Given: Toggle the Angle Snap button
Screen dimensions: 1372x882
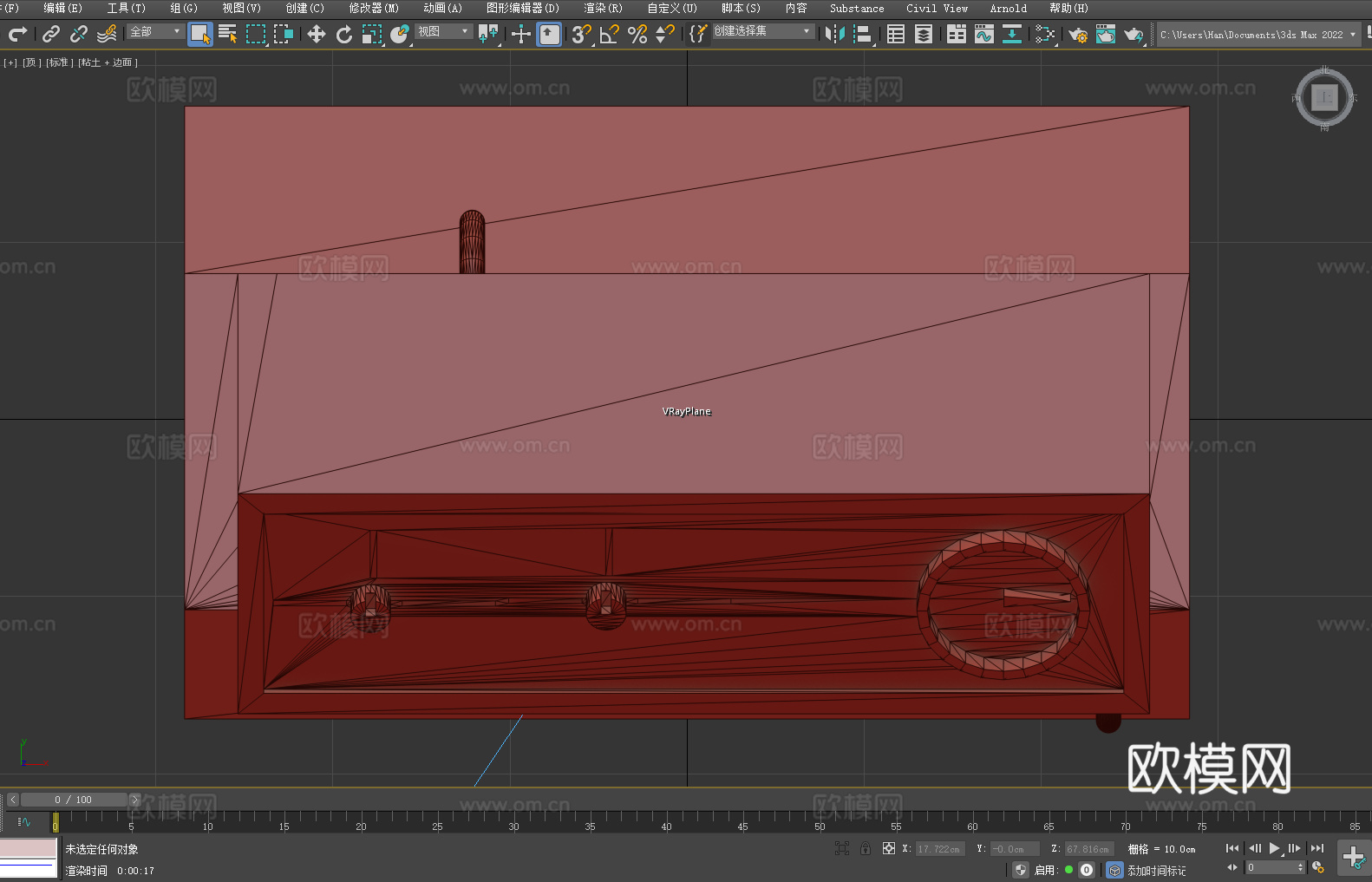Looking at the screenshot, I should click(x=610, y=34).
